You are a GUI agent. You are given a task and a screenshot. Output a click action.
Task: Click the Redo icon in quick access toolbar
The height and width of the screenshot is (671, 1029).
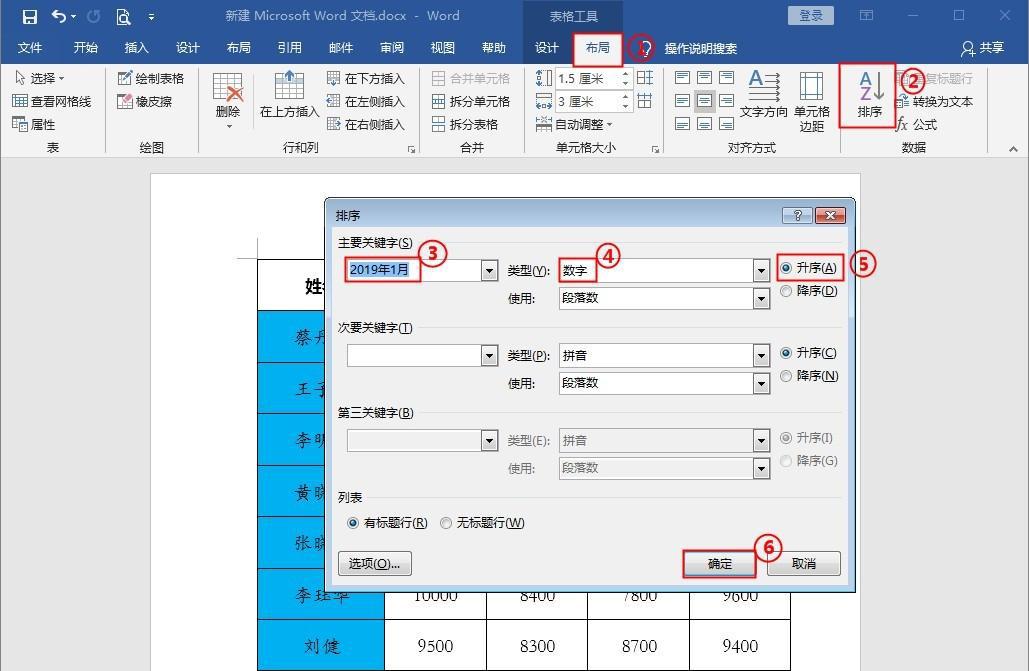93,16
